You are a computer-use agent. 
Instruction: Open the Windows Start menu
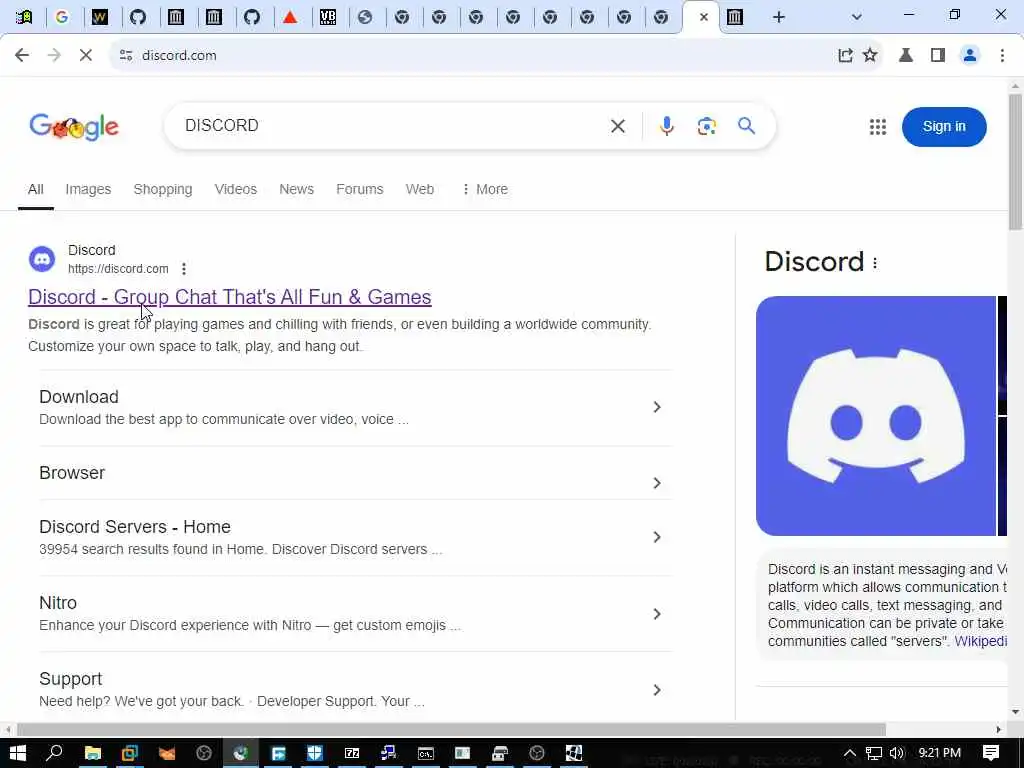click(x=18, y=753)
